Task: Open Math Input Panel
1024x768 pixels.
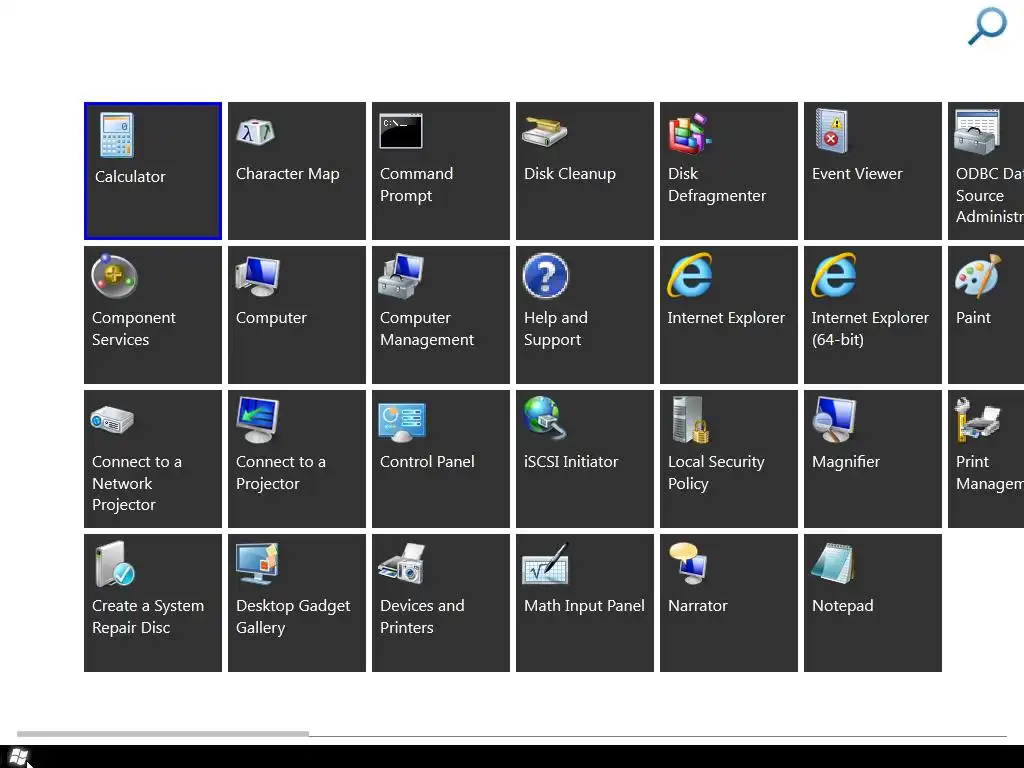Action: [585, 603]
